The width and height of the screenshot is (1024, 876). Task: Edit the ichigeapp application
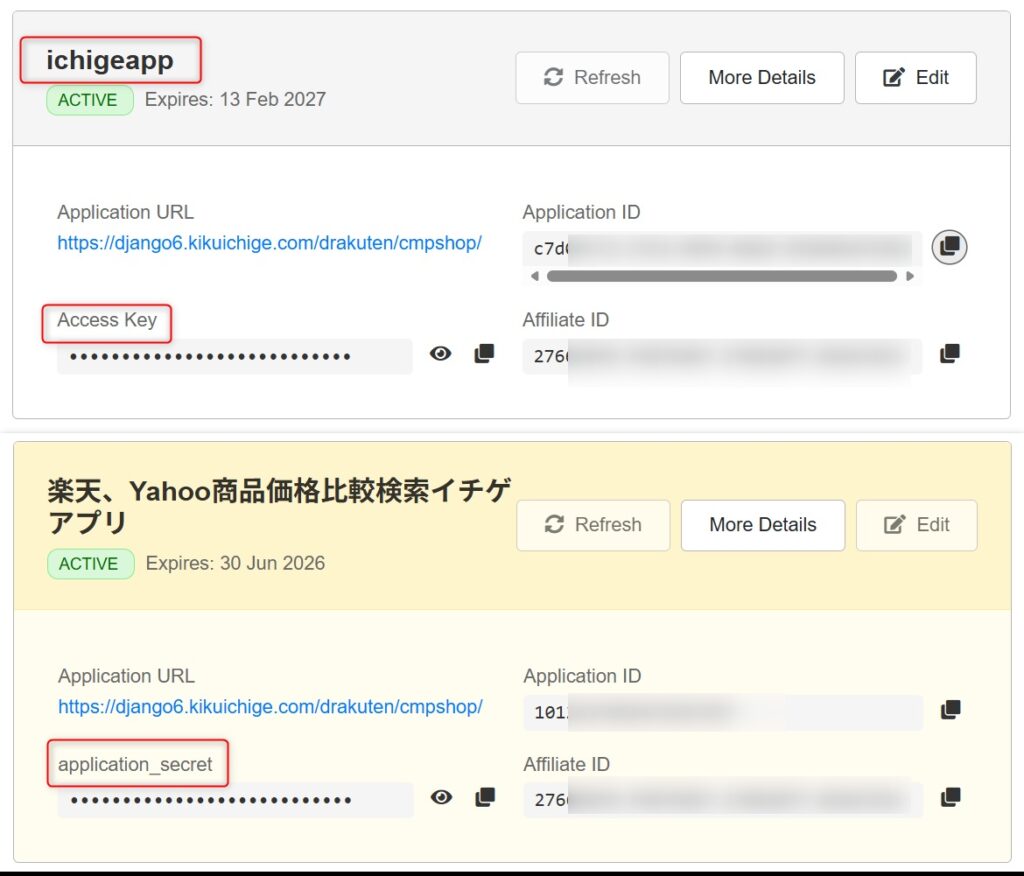(x=915, y=78)
